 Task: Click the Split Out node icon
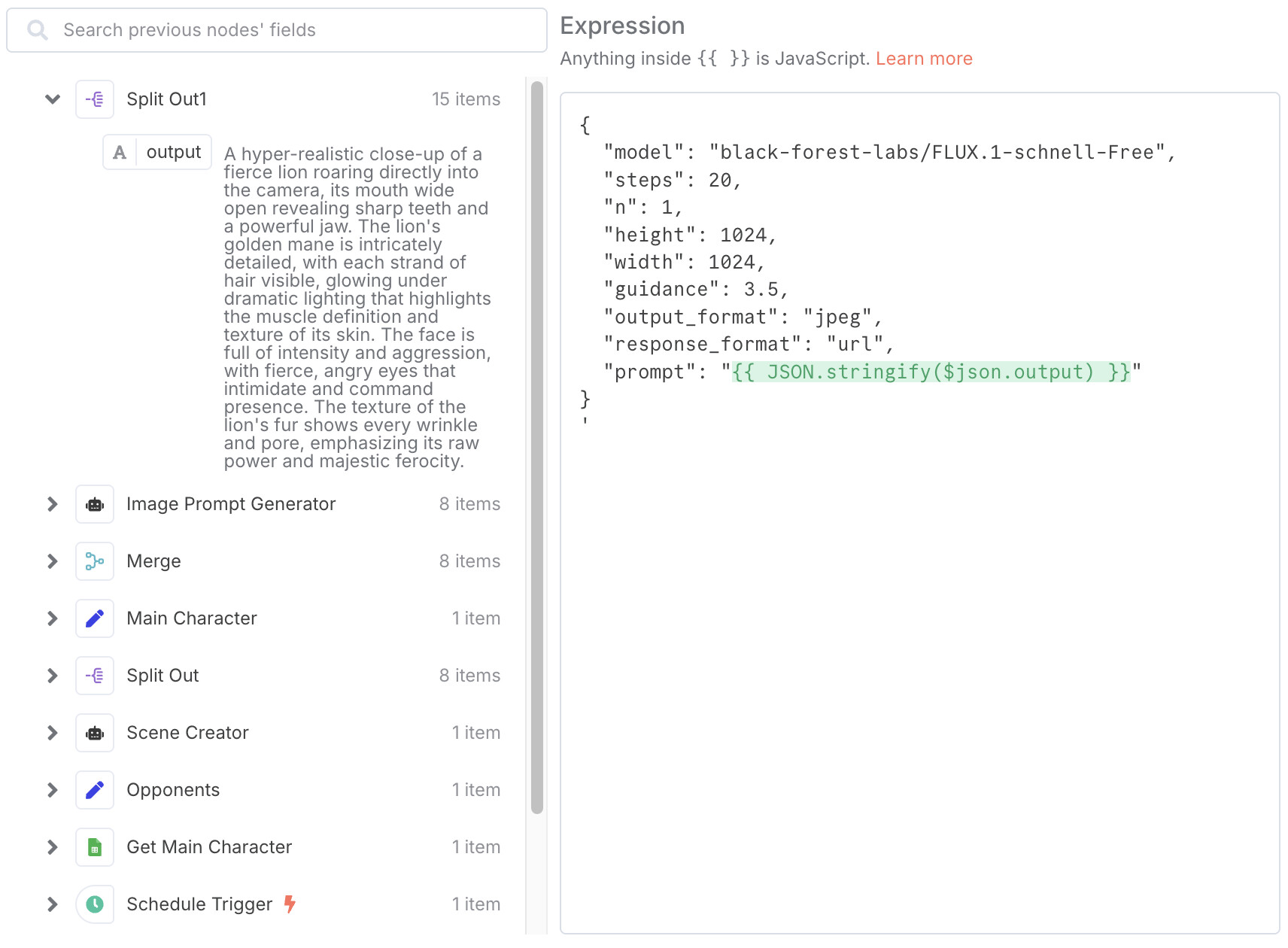pyautogui.click(x=94, y=676)
